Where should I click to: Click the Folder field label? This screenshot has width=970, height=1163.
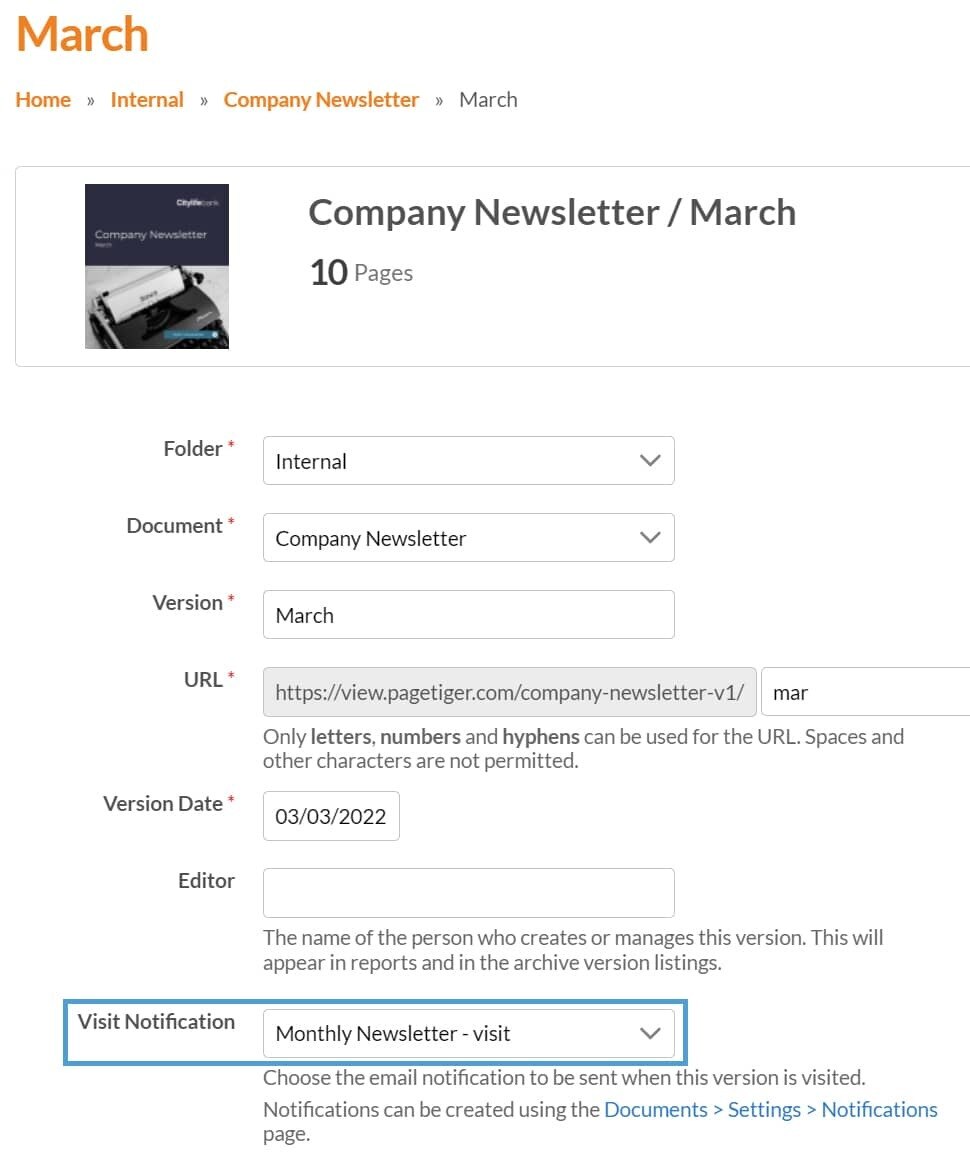coord(192,449)
